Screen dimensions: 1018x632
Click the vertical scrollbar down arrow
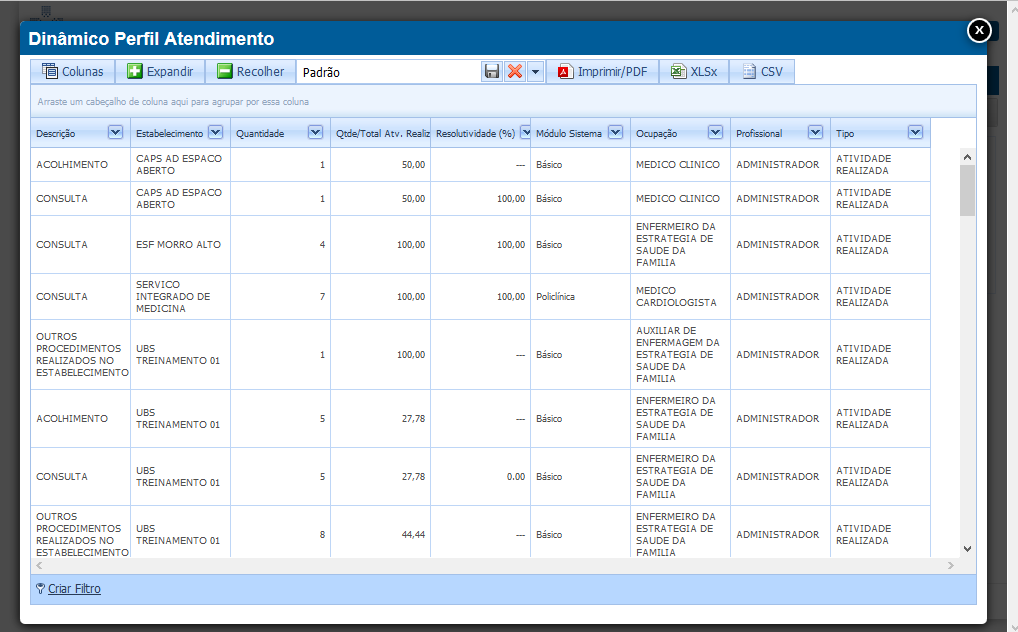point(967,549)
